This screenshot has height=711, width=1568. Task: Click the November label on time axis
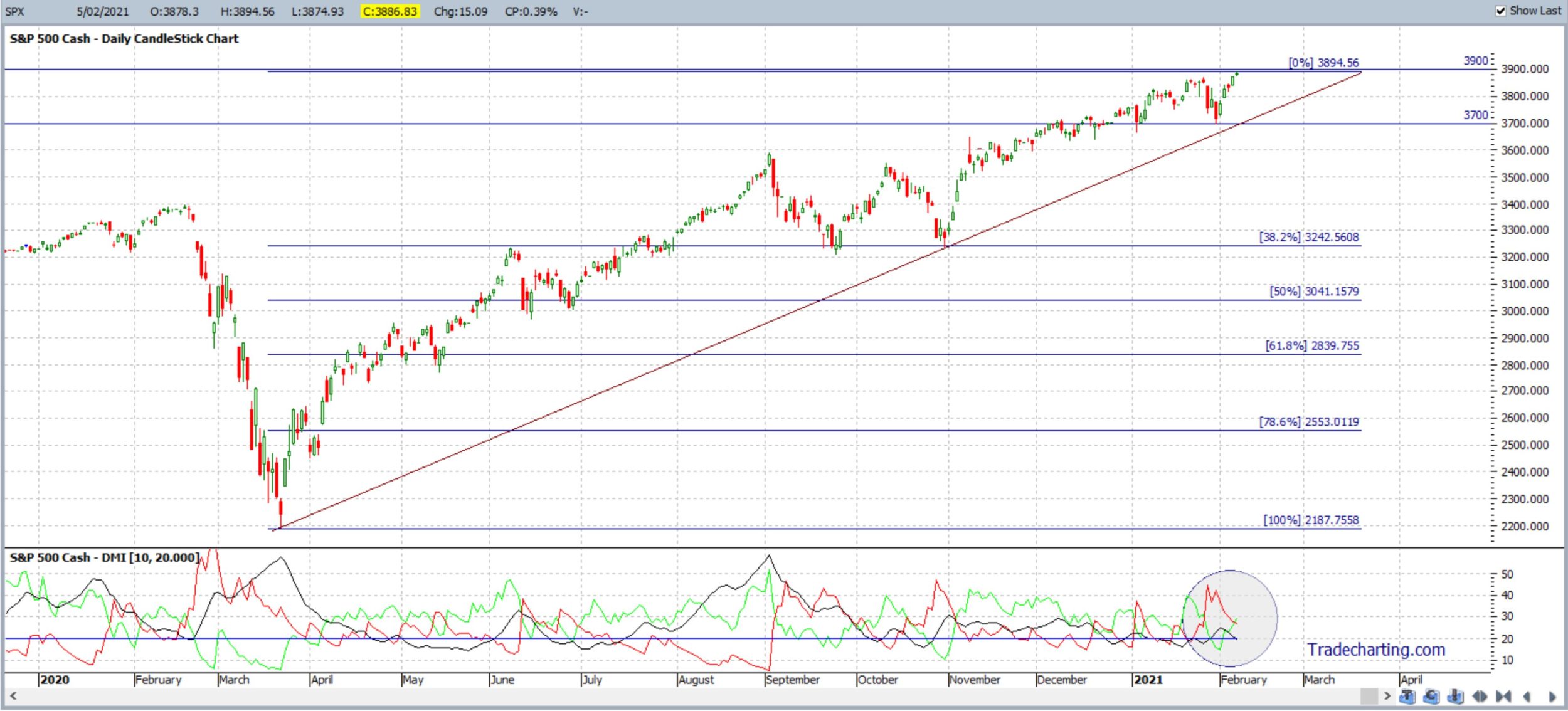tap(975, 680)
